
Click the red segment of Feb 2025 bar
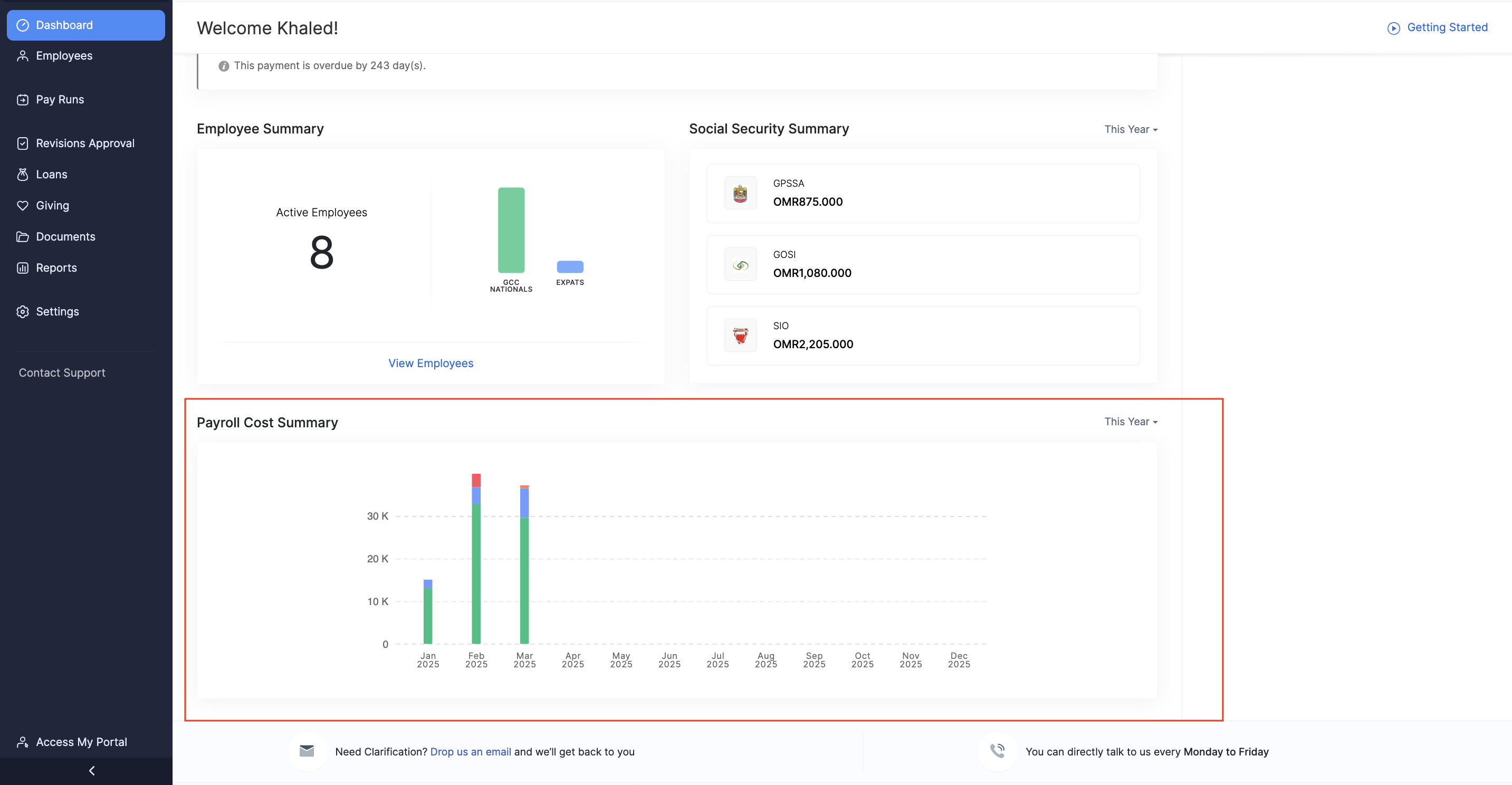tap(476, 480)
